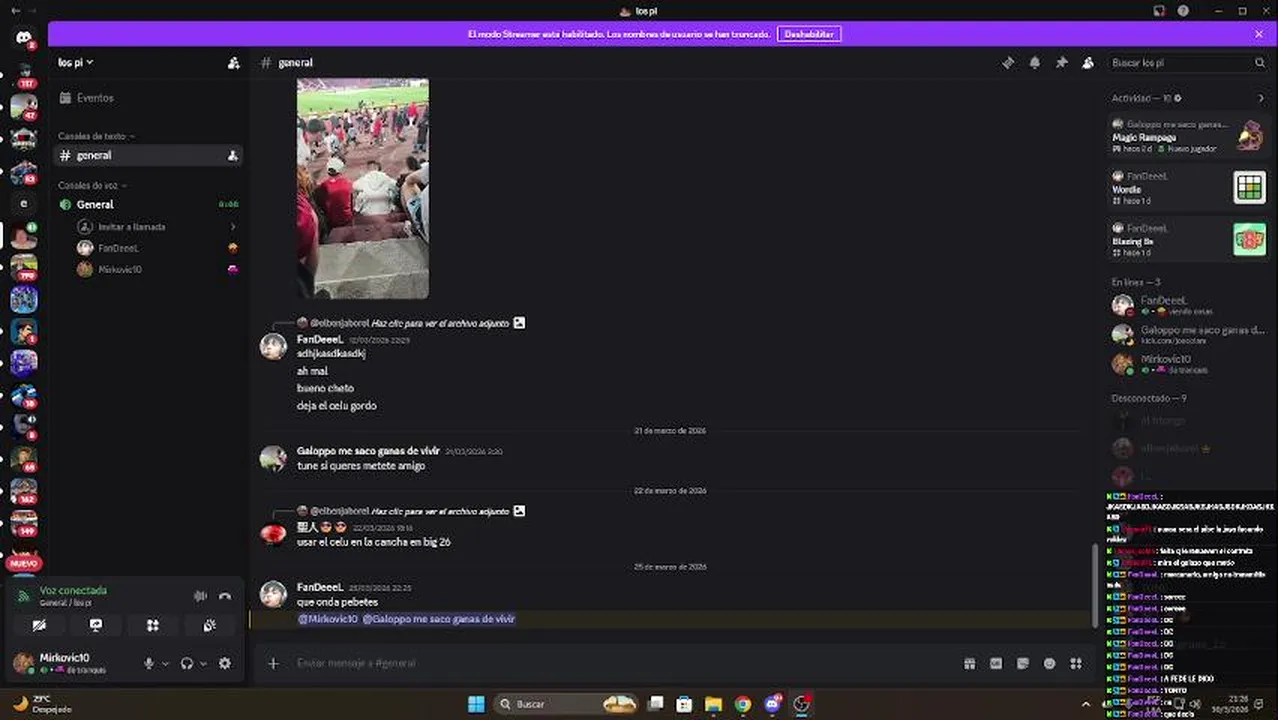
Task: Open the emoji picker
Action: tap(1049, 663)
